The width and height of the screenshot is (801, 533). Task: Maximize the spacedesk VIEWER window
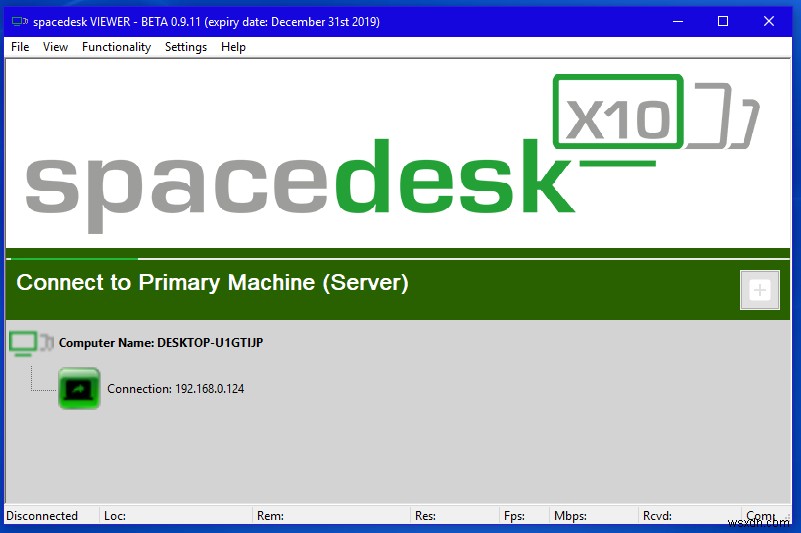click(x=723, y=21)
